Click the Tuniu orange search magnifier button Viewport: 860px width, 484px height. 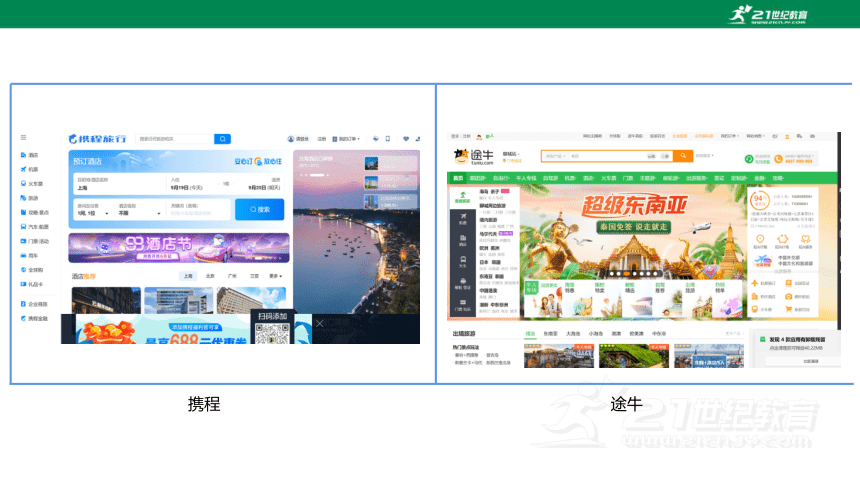(x=683, y=156)
